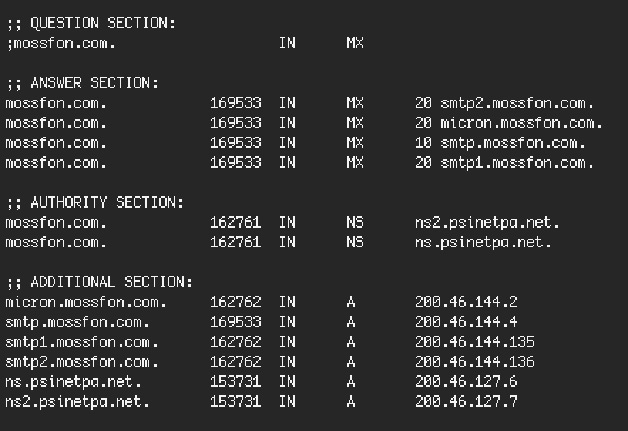Click micron.mossfon.com. MX record target

521,123
